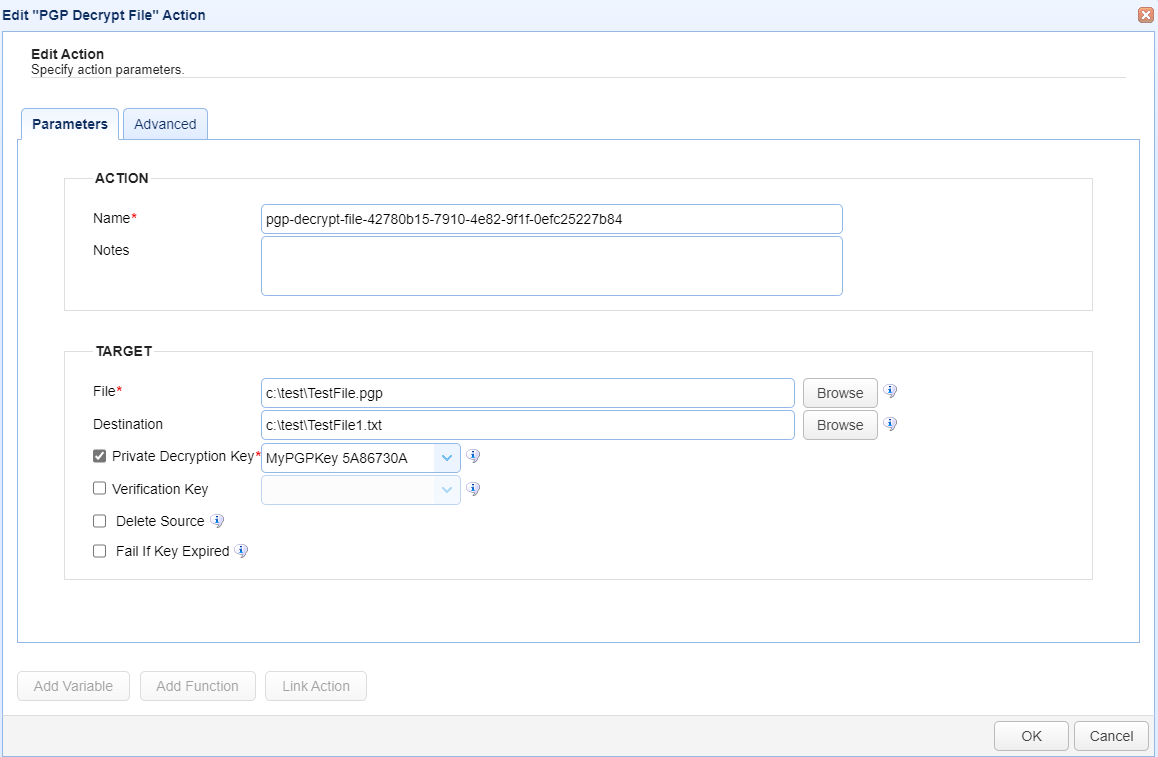
Task: Enable the Verification Key checkbox
Action: click(x=99, y=489)
